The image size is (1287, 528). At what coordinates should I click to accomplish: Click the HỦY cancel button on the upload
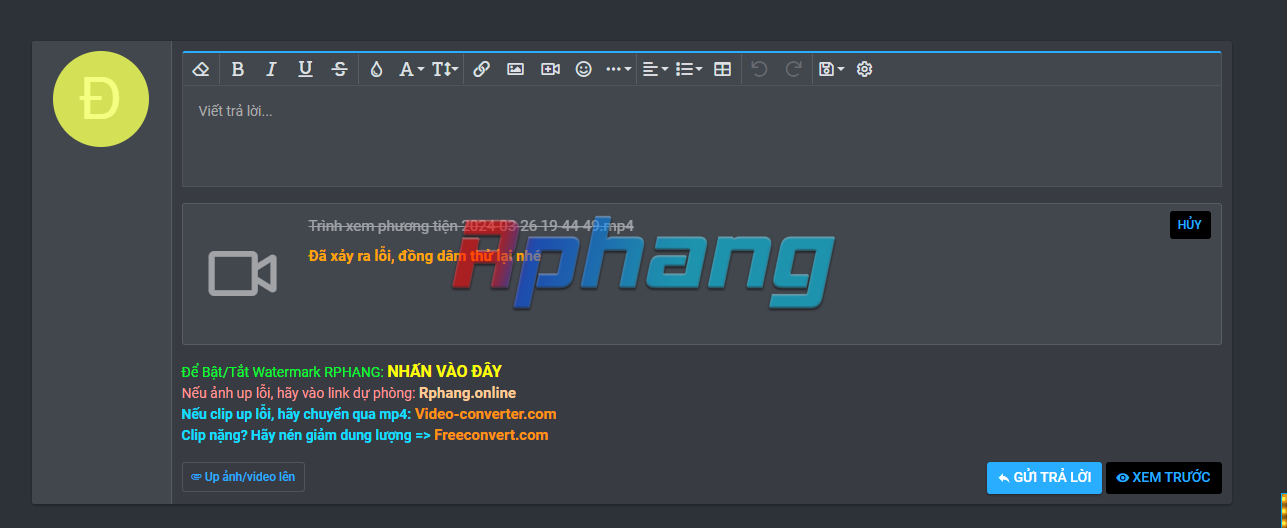click(1190, 225)
